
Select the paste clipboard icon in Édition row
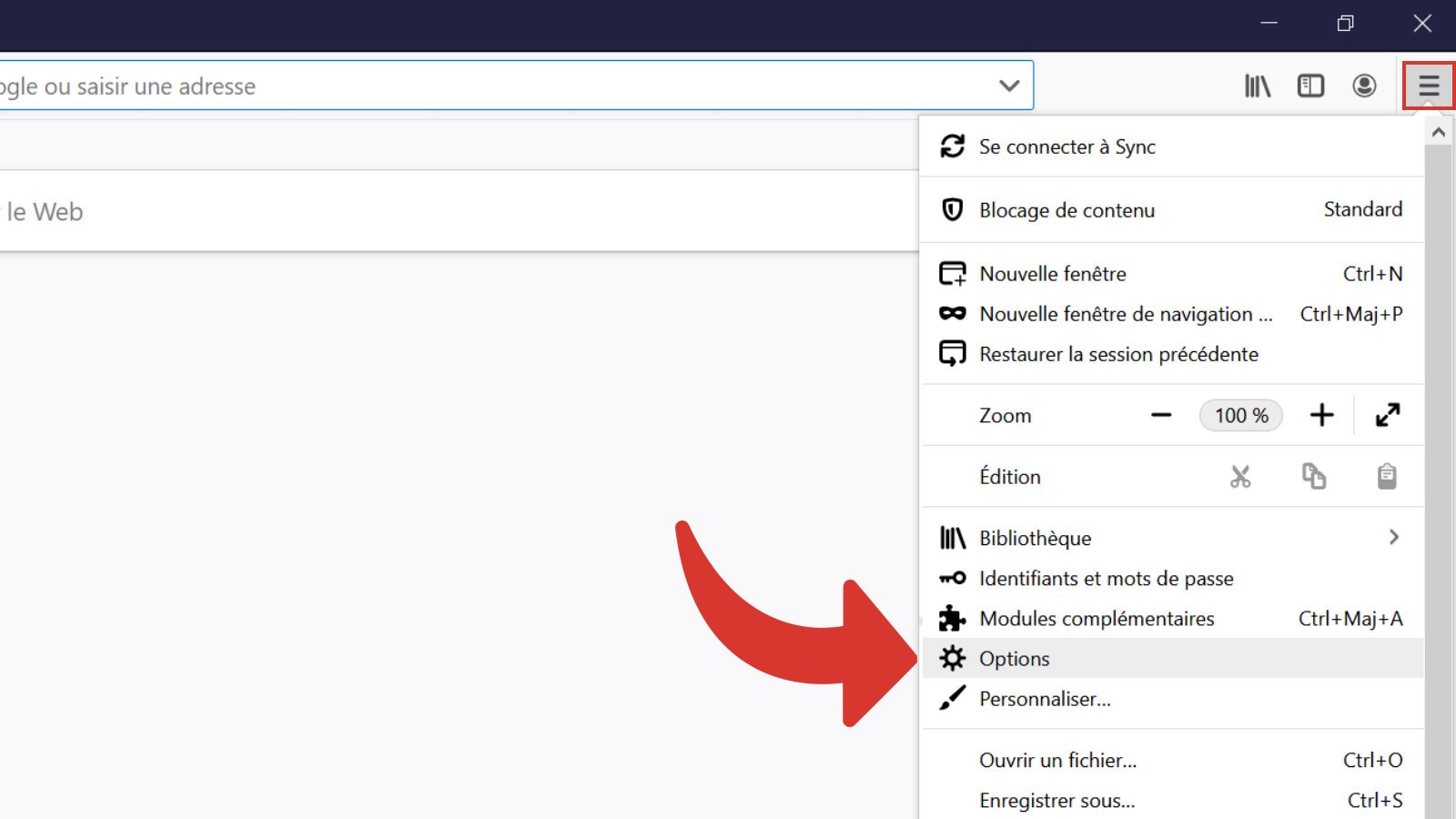pyautogui.click(x=1386, y=476)
